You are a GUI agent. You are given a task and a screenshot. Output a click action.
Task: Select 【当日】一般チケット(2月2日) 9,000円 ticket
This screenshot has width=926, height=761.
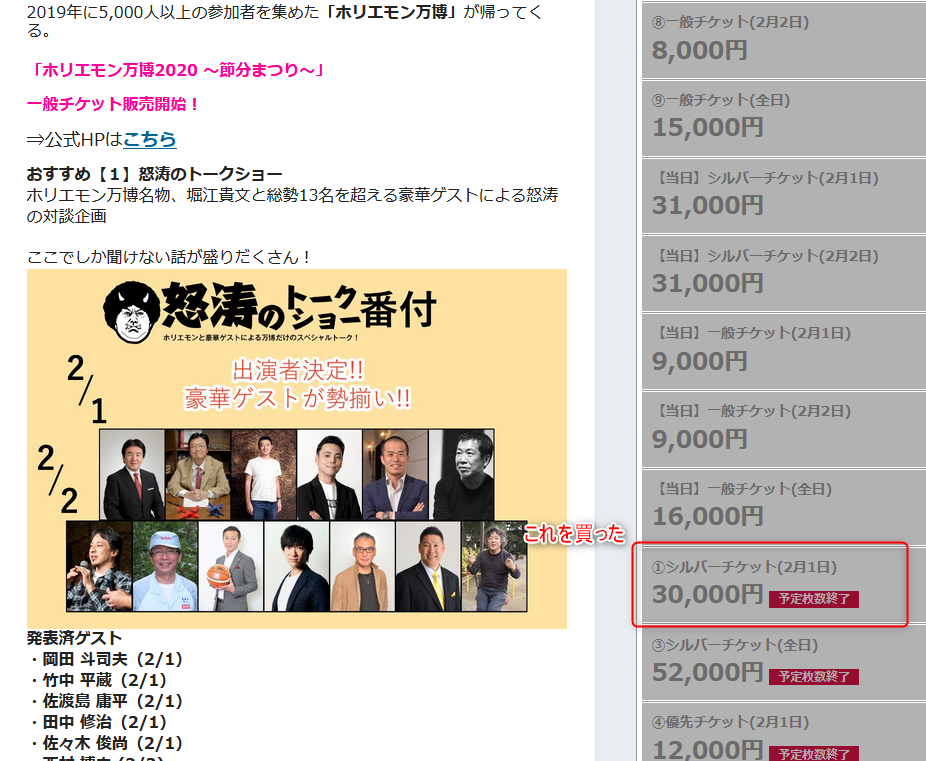(x=783, y=427)
